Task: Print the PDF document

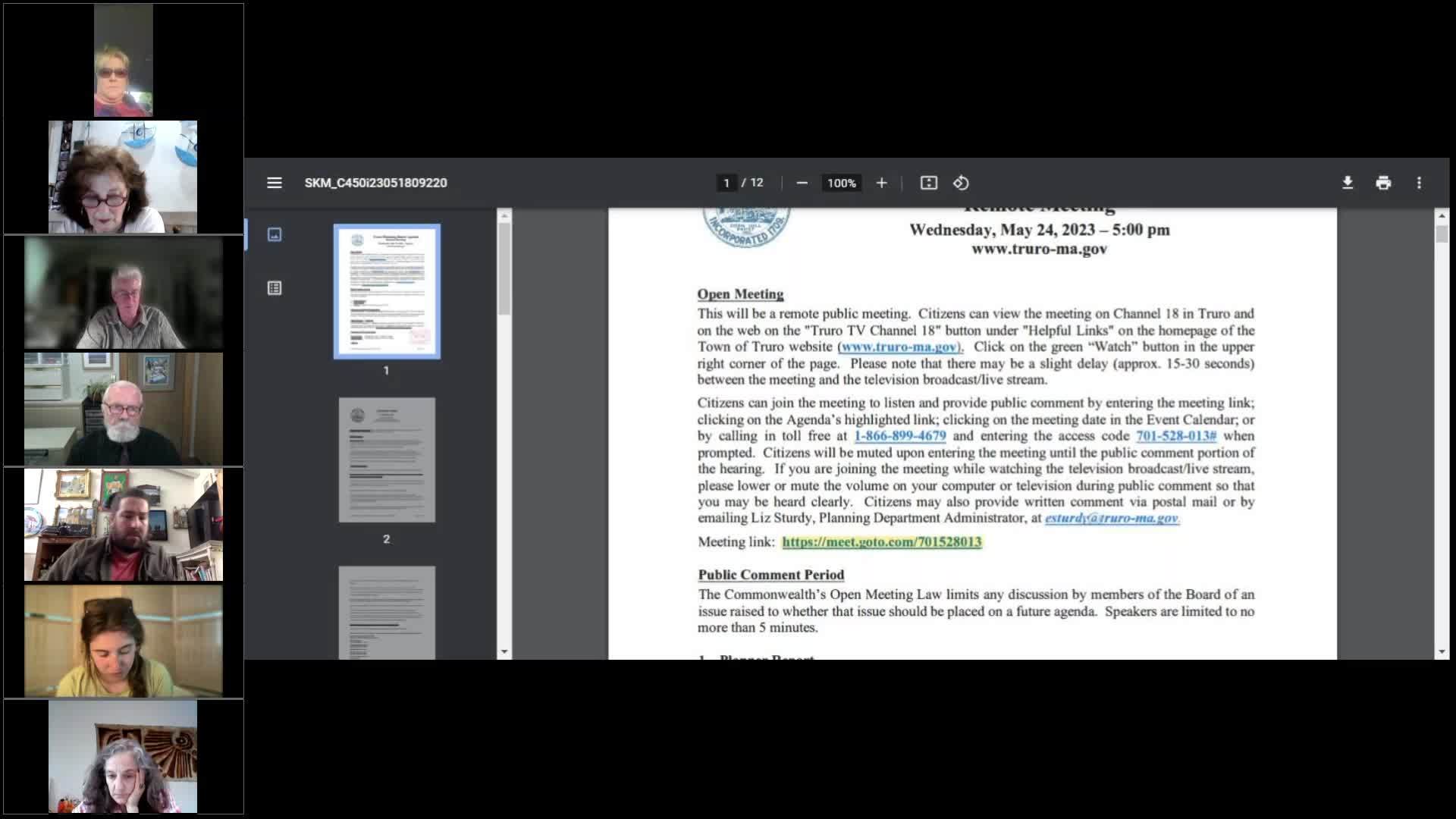Action: click(1383, 183)
